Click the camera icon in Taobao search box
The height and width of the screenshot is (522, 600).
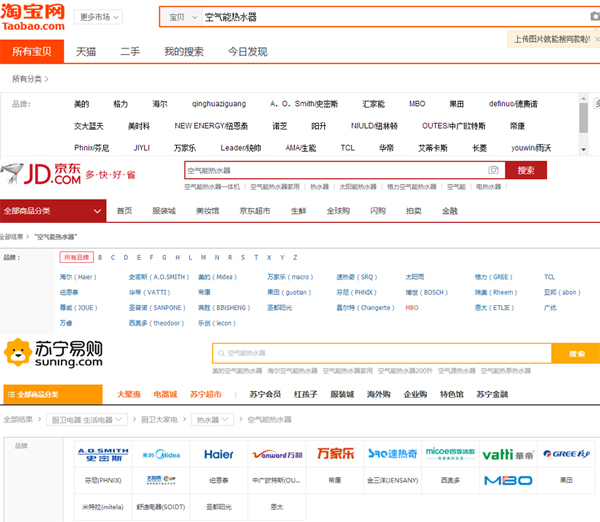(x=595, y=17)
